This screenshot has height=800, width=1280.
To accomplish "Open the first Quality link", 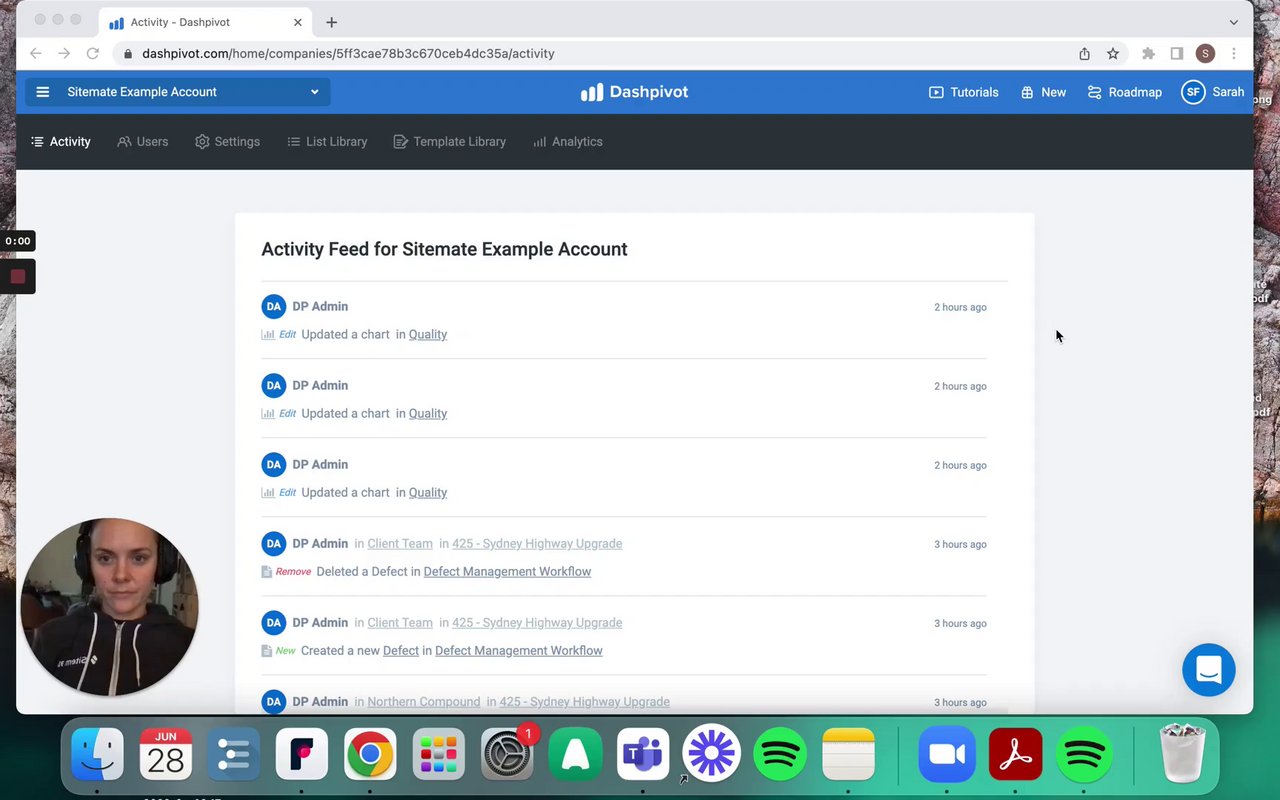I will click(x=427, y=335).
